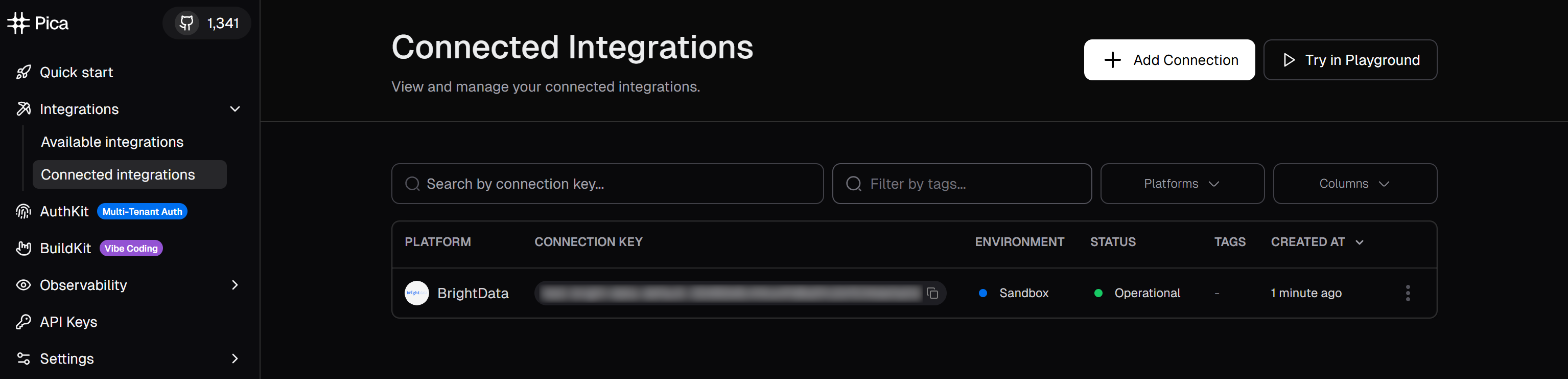
Task: Click the AuthKit fingerprint icon
Action: (x=23, y=211)
